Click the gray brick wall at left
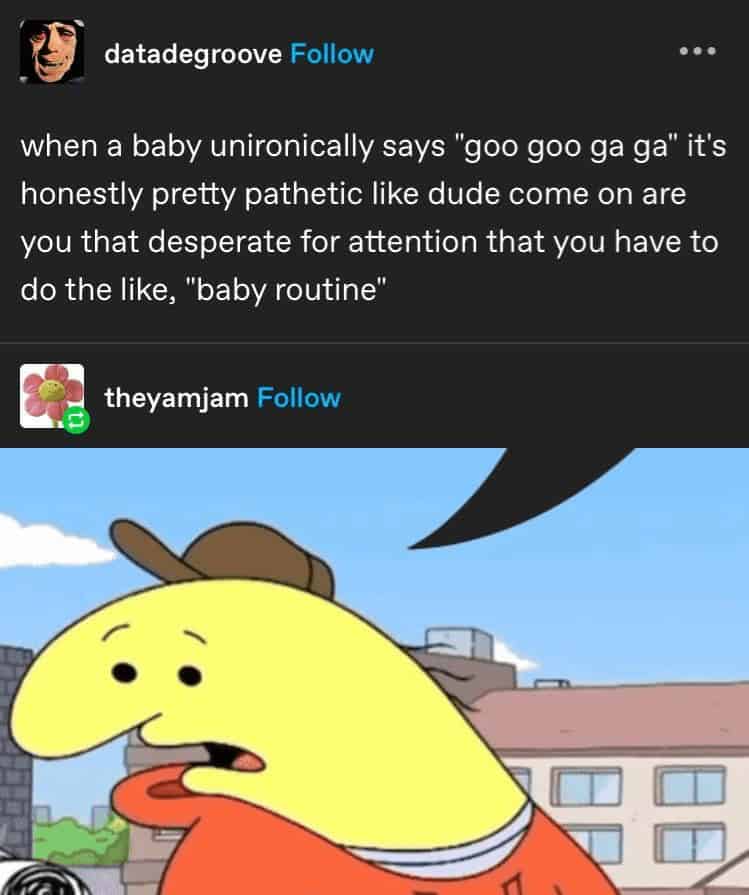 pos(16,753)
